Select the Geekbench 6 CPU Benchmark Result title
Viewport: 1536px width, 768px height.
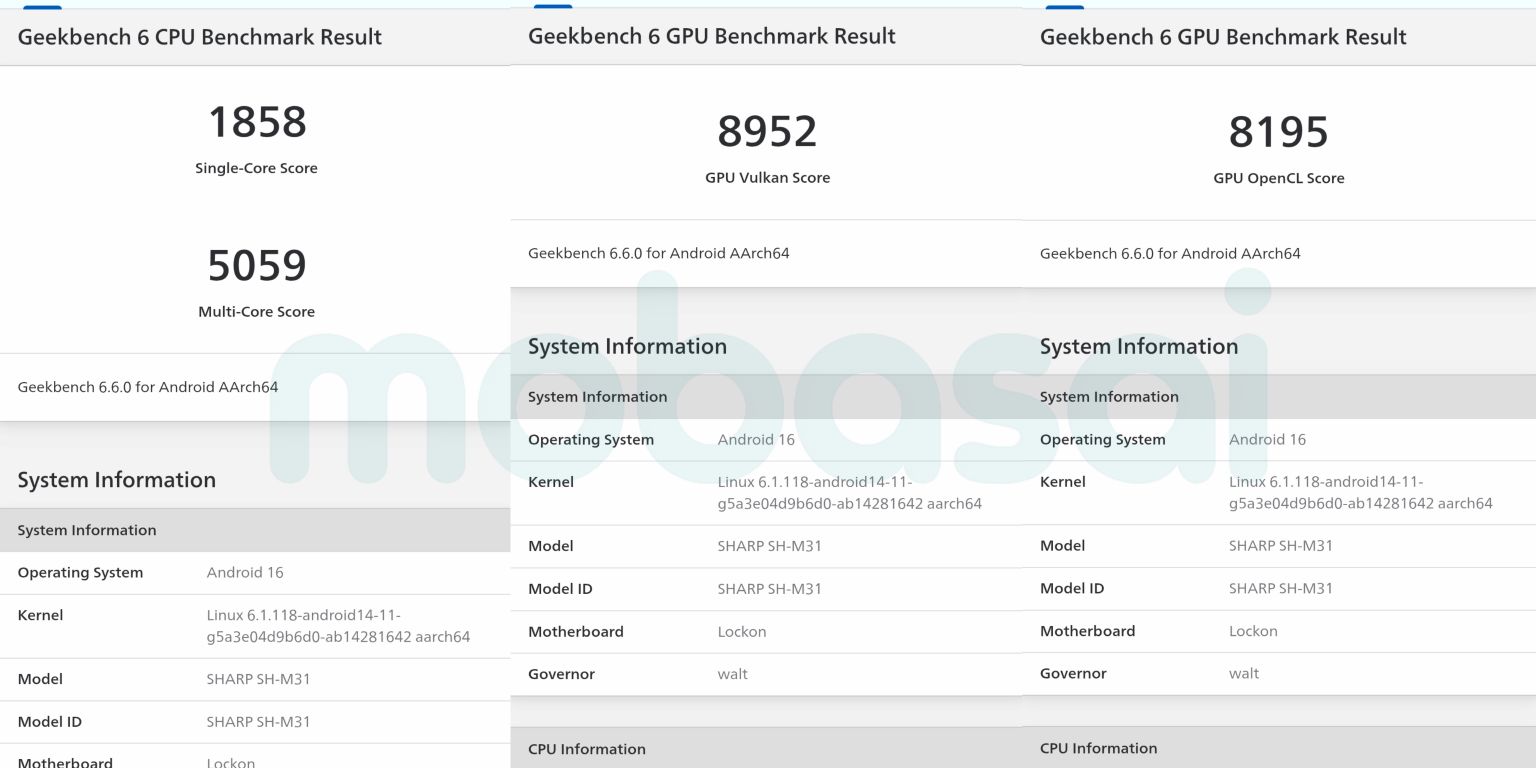(x=199, y=37)
